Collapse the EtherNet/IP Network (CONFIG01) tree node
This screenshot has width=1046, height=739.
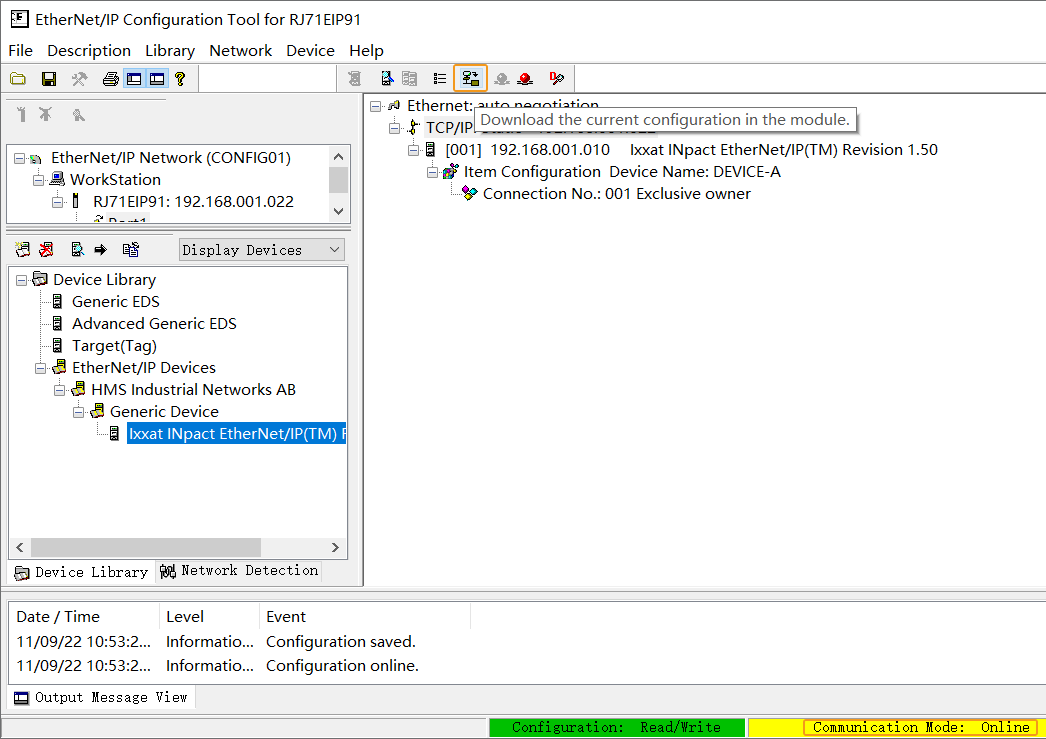pyautogui.click(x=21, y=157)
